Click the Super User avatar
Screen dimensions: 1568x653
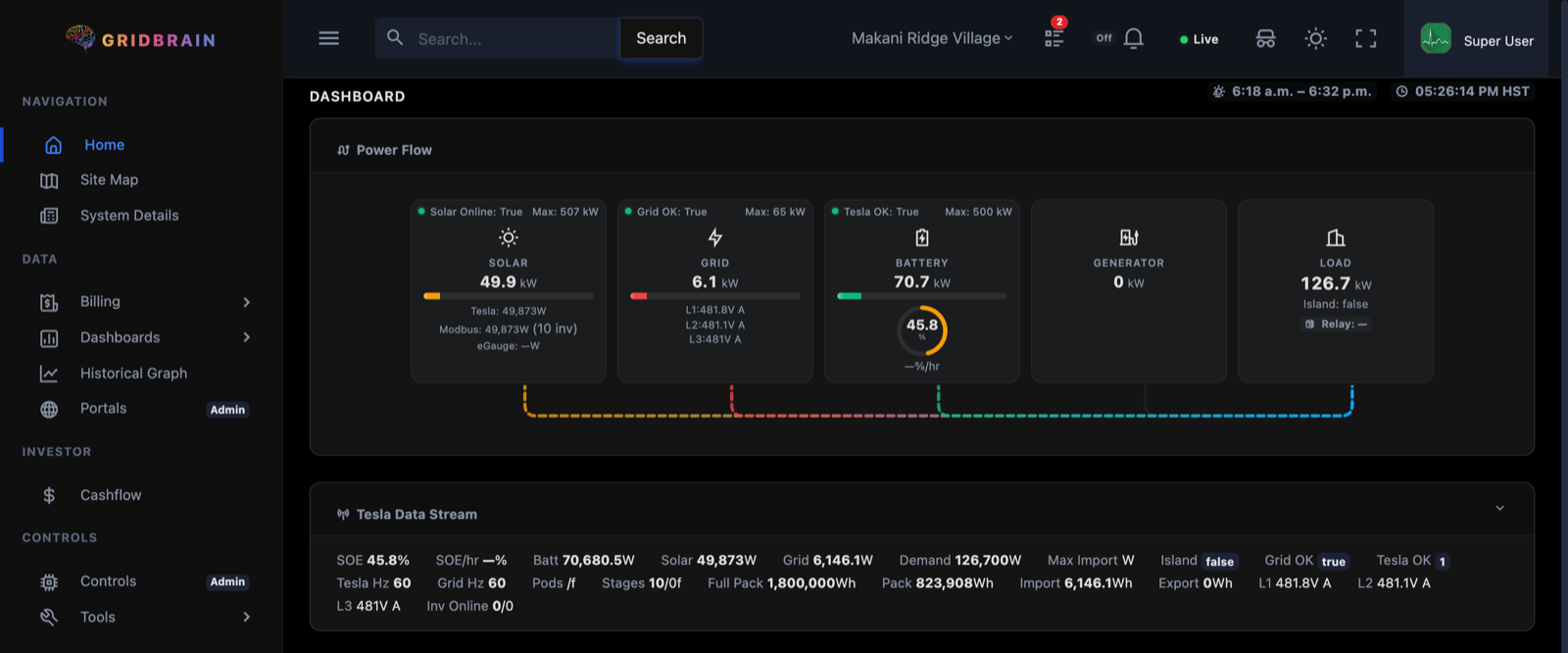(x=1436, y=39)
